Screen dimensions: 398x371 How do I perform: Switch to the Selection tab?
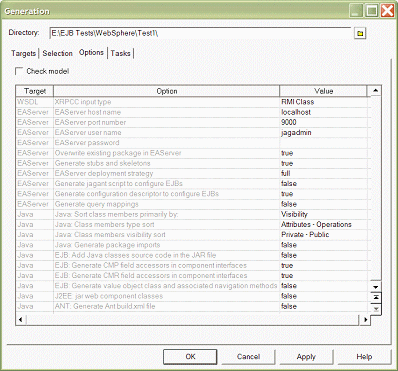click(57, 53)
